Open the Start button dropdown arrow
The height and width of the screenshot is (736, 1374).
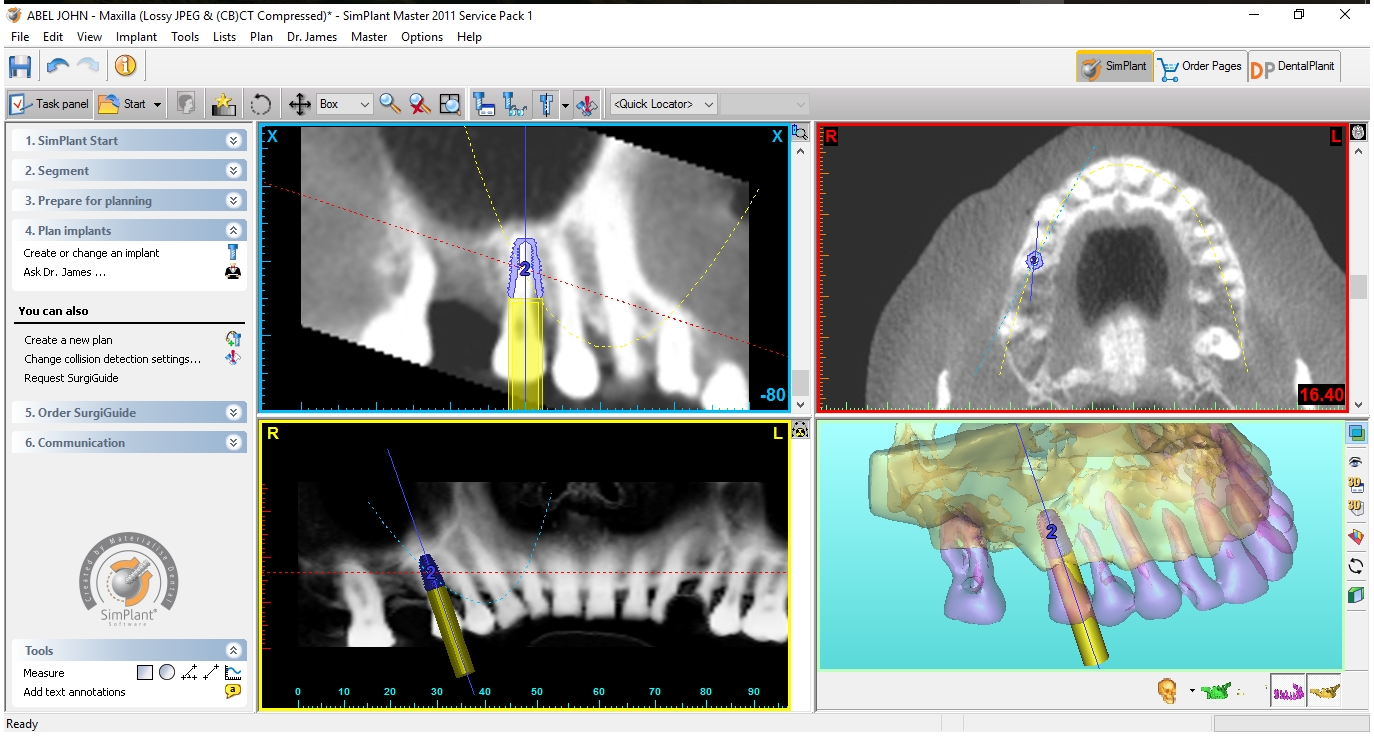coord(158,104)
